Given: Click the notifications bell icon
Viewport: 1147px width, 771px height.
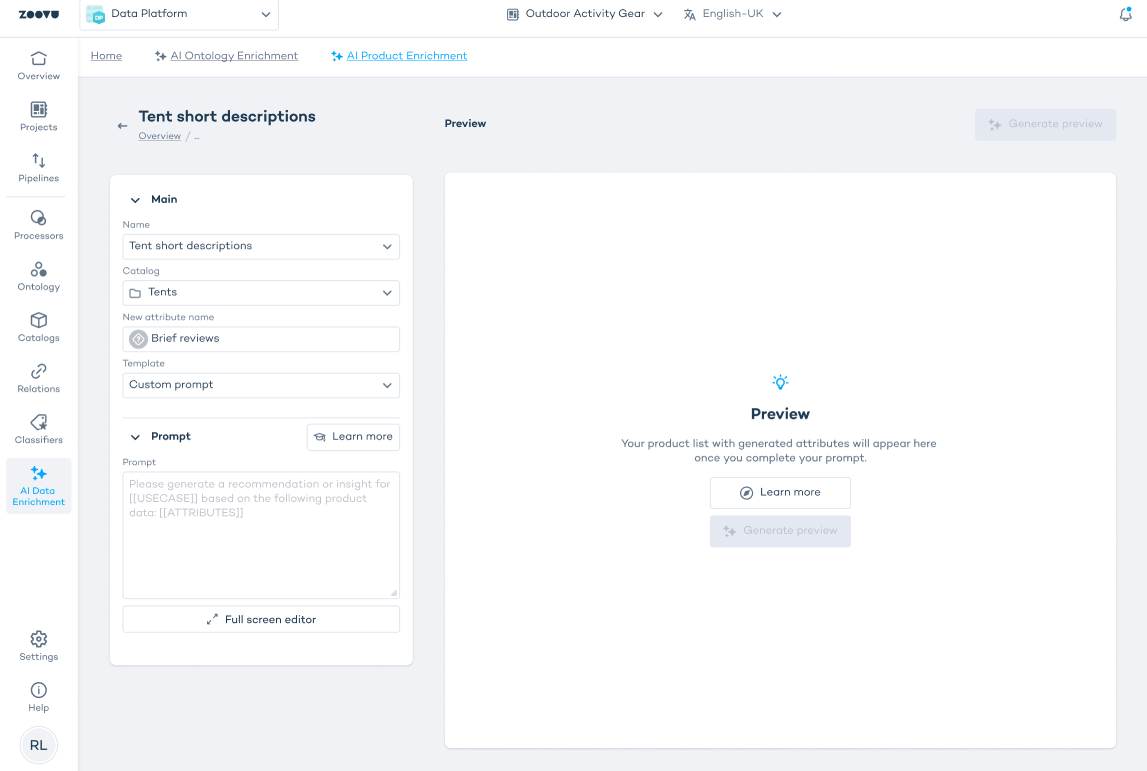Looking at the screenshot, I should click(x=1125, y=14).
